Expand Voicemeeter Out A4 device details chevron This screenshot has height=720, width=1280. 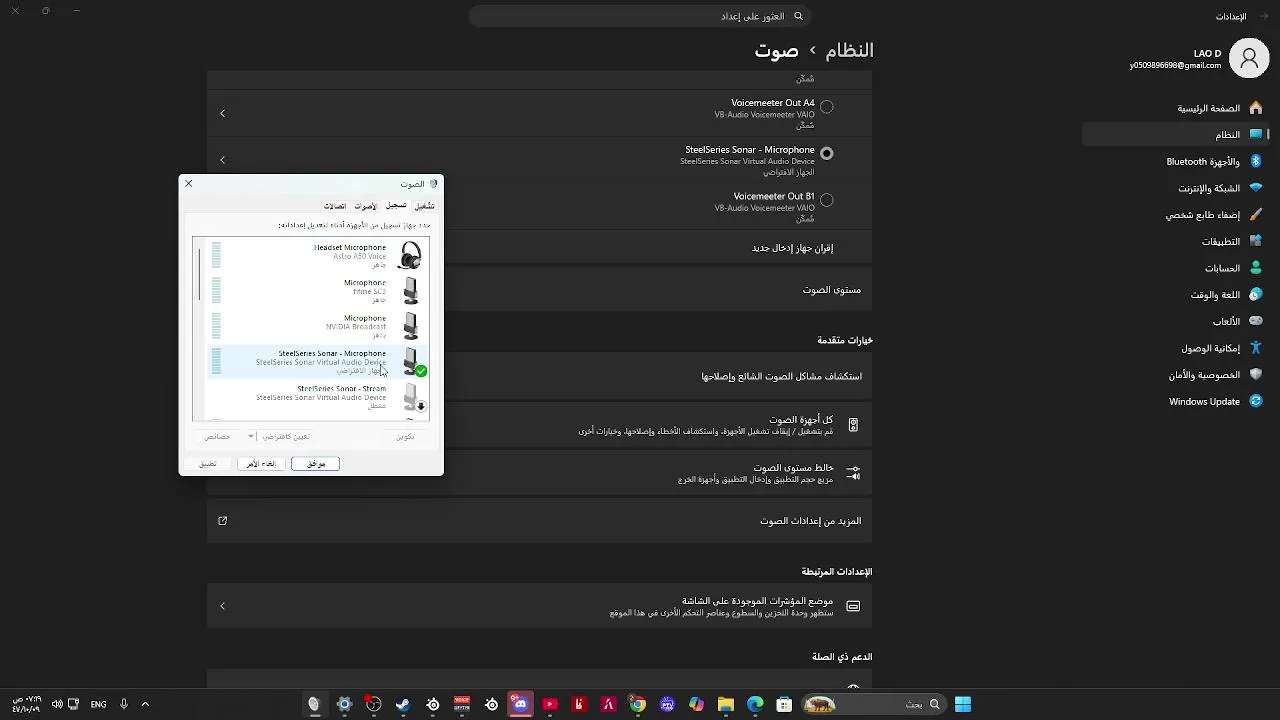[x=223, y=113]
